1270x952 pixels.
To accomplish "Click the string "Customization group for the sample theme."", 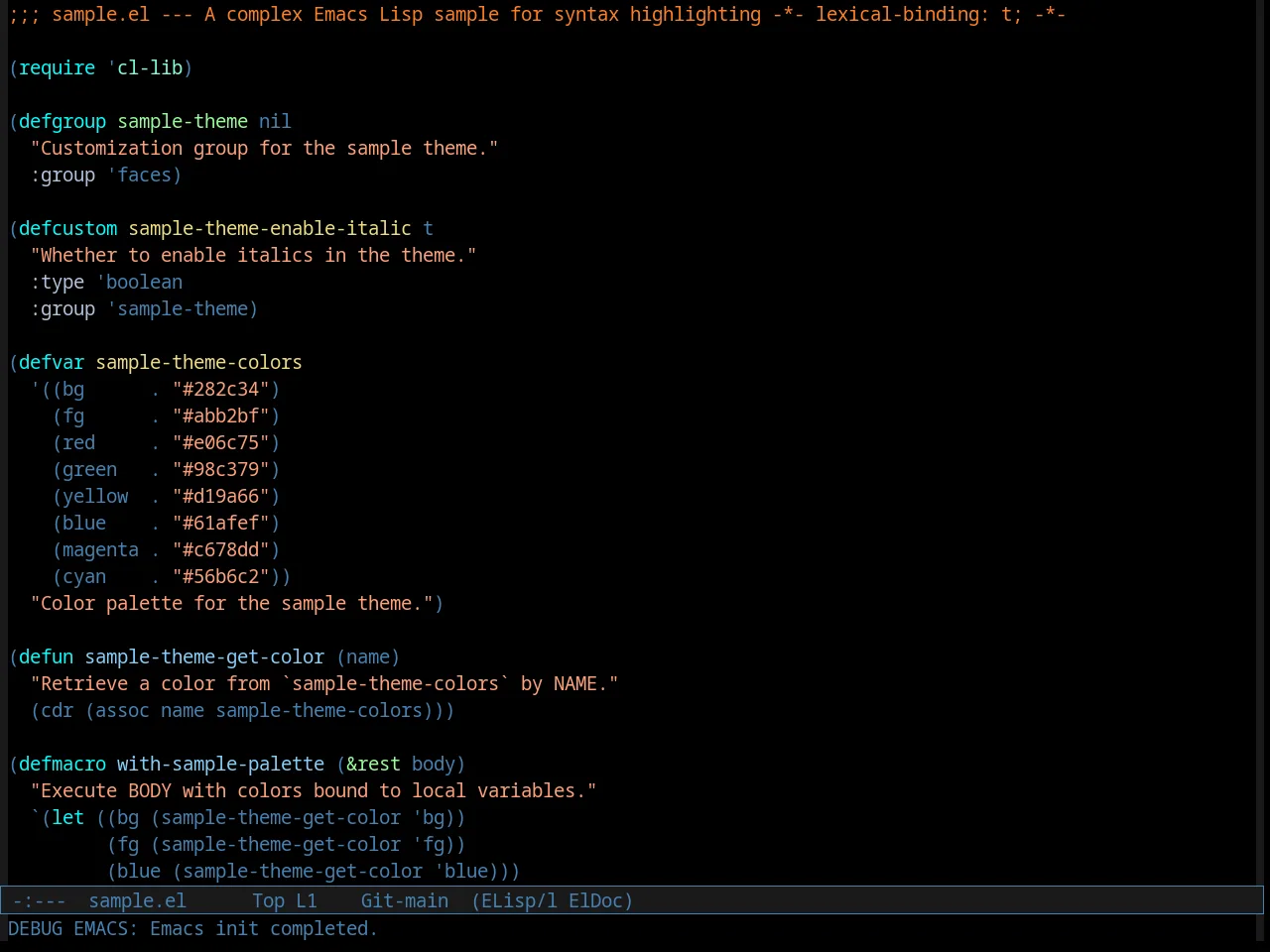I will click(x=265, y=148).
